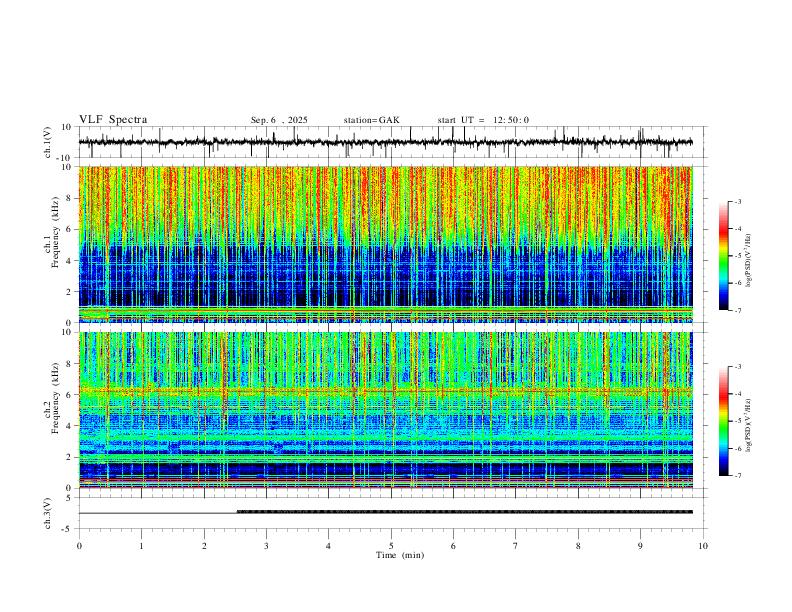Click the "6" tick on the Time axis
Screen dimensions: 792x612
pyautogui.click(x=453, y=546)
